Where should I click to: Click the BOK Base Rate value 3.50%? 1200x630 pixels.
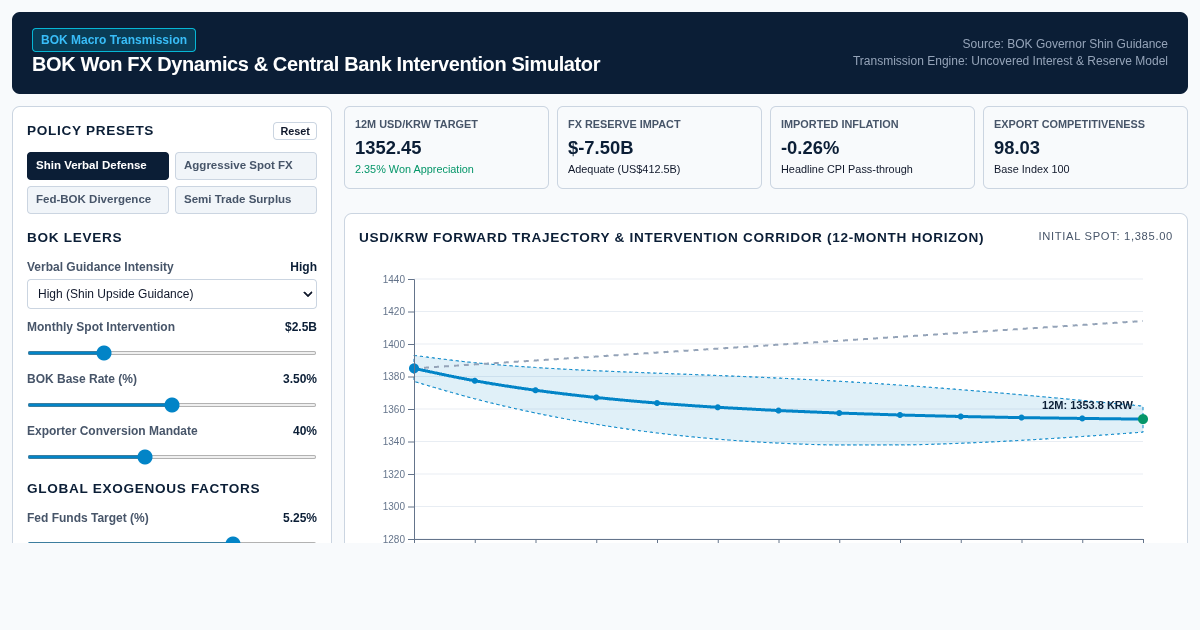[300, 379]
